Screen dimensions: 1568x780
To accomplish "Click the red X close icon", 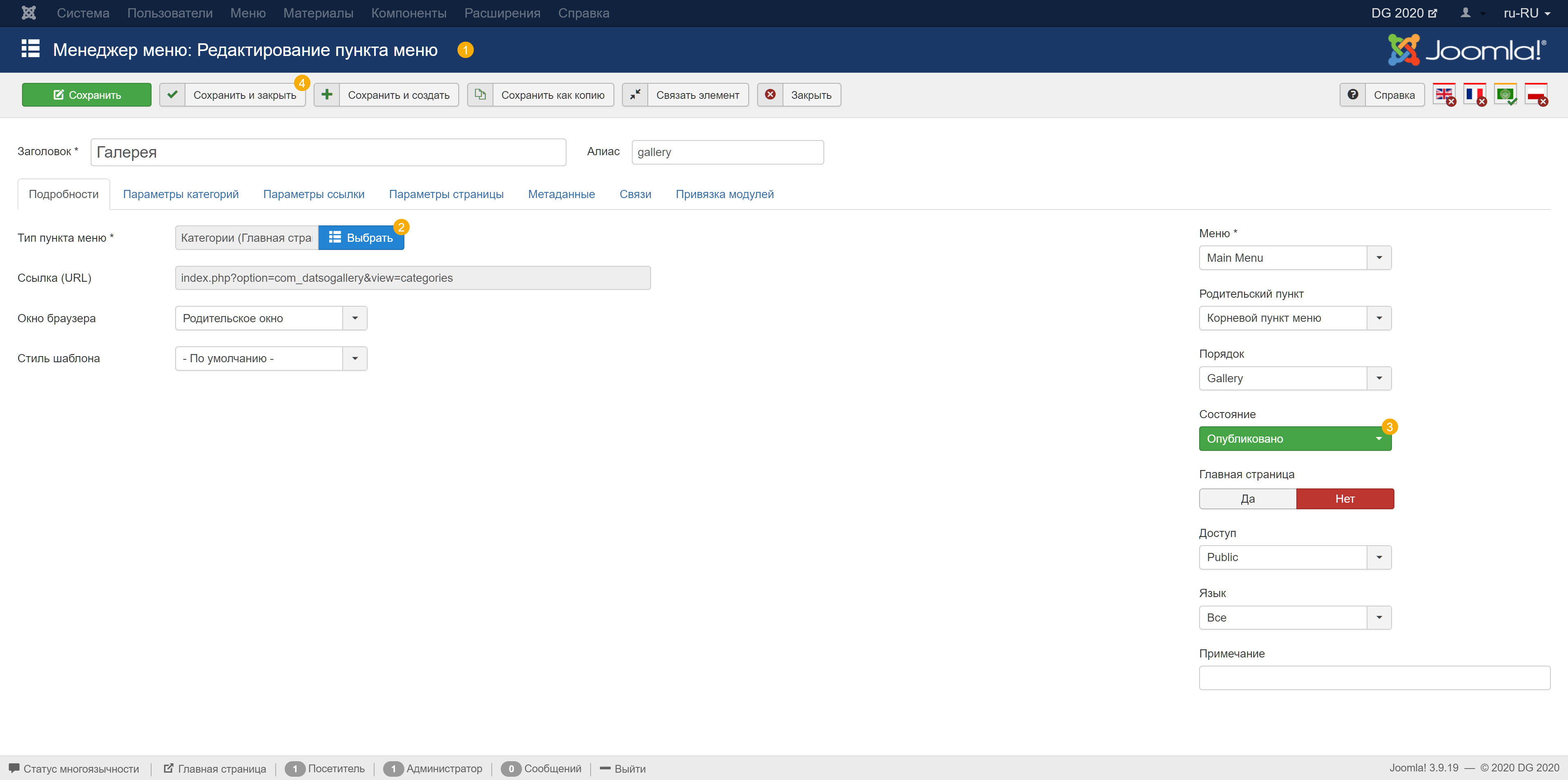I will pyautogui.click(x=770, y=95).
